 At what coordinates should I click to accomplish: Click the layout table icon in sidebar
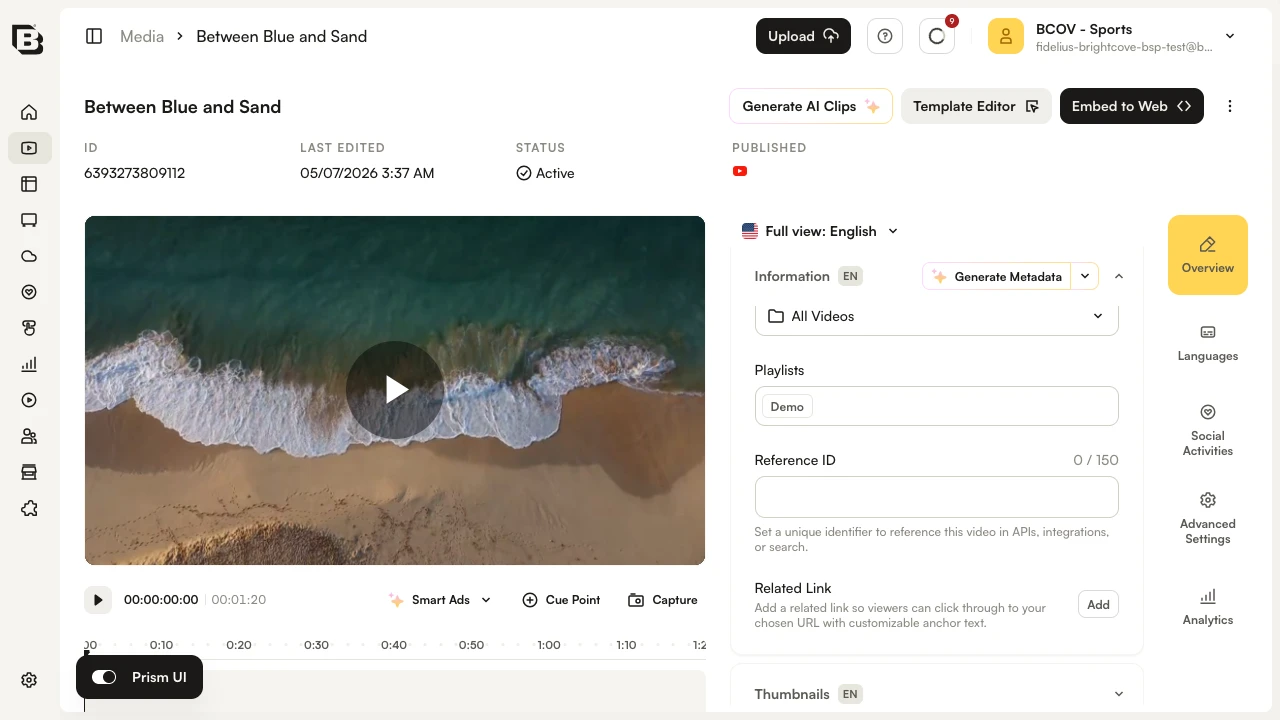[x=29, y=184]
